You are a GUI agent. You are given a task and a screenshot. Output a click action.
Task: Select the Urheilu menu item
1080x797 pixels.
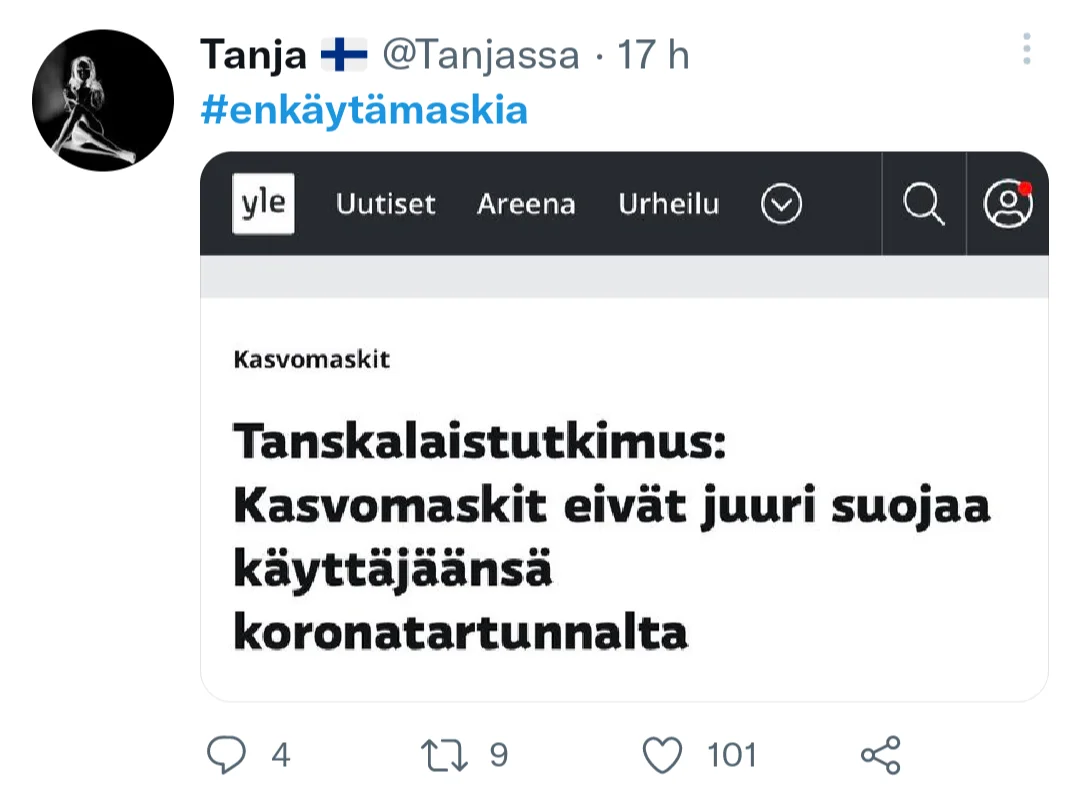pyautogui.click(x=668, y=205)
